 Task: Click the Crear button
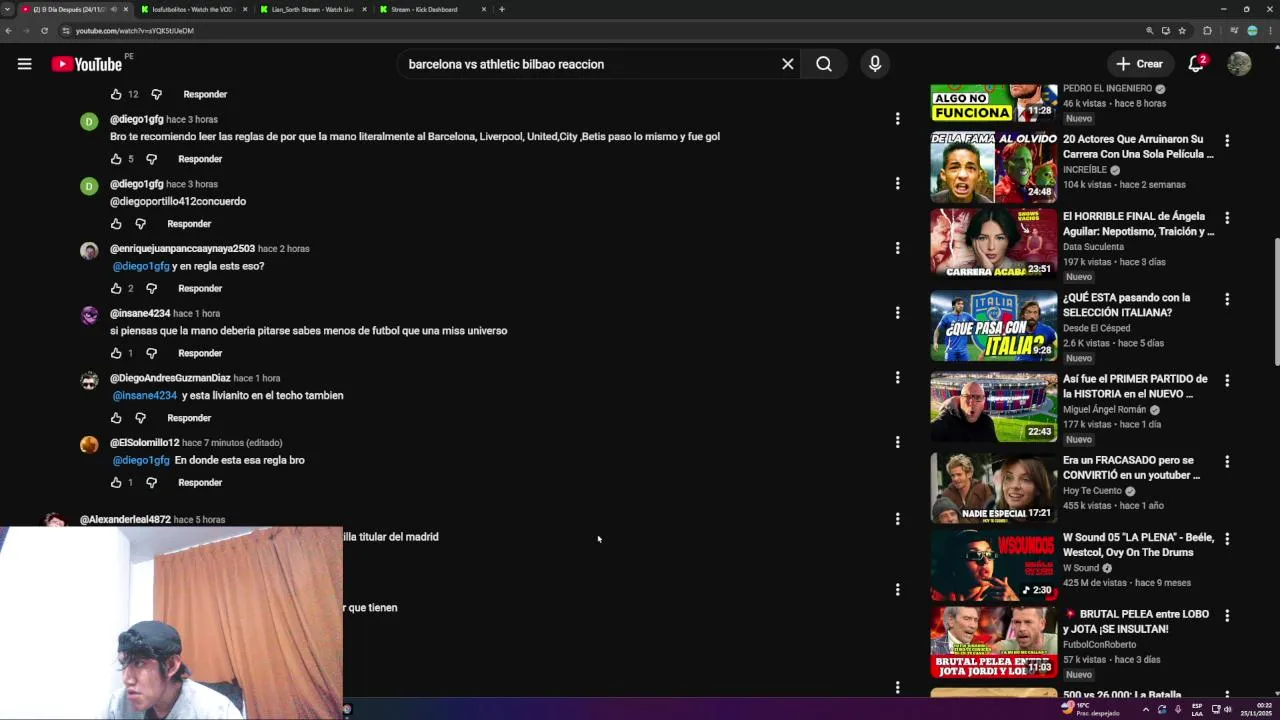(x=1140, y=64)
